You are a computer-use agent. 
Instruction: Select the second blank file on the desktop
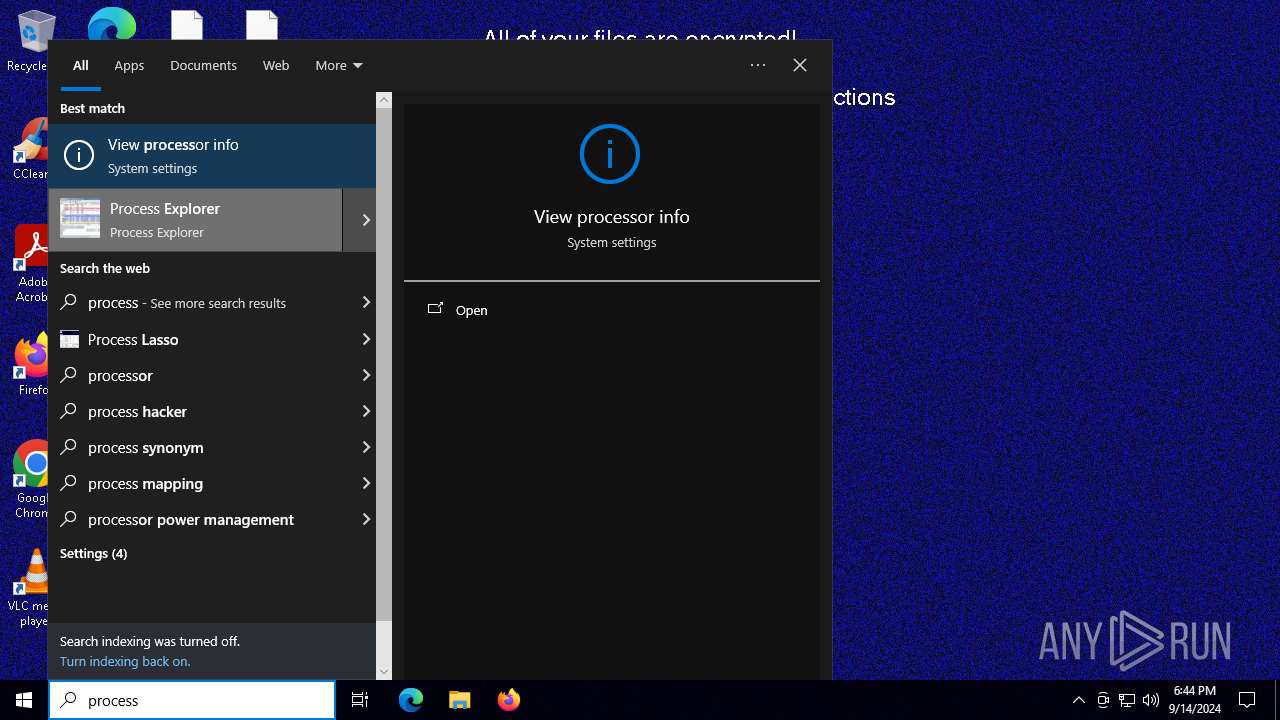262,24
